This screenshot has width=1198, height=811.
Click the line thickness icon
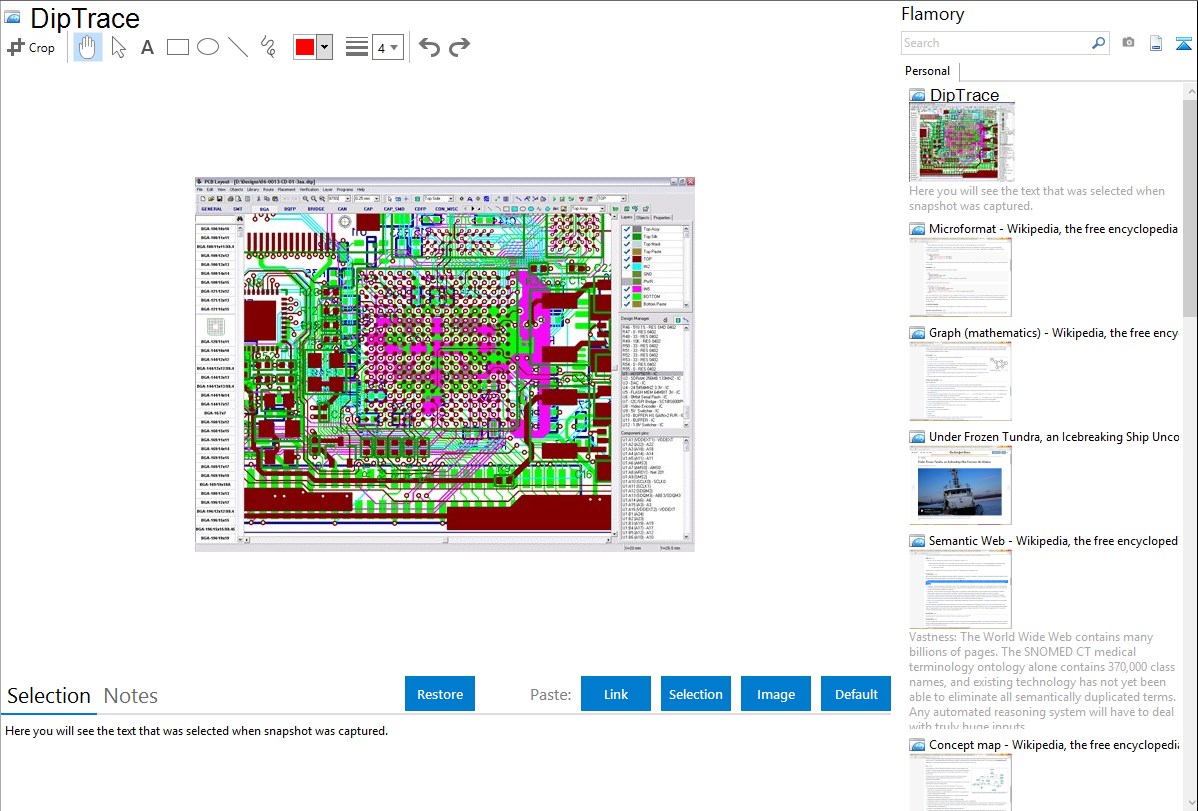tap(357, 47)
